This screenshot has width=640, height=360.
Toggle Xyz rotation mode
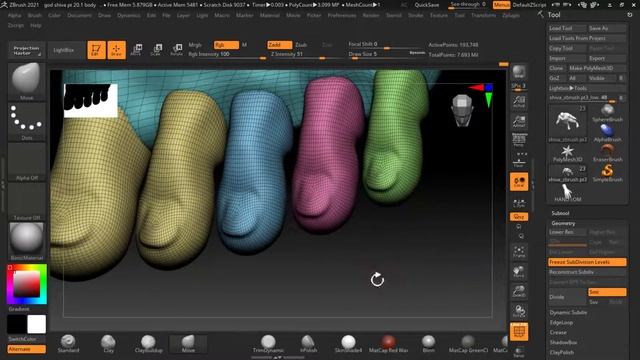pos(519,217)
